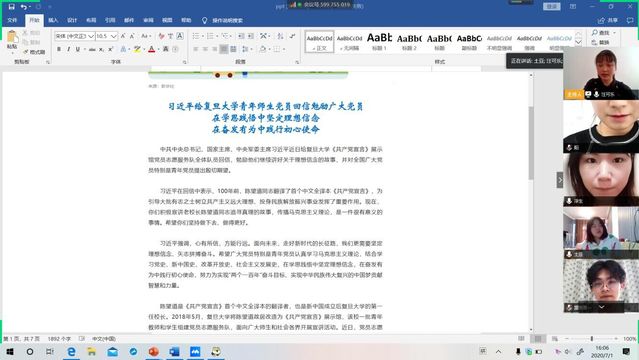This screenshot has height=360, width=639.
Task: Toggle Underline formatting
Action: [x=78, y=49]
